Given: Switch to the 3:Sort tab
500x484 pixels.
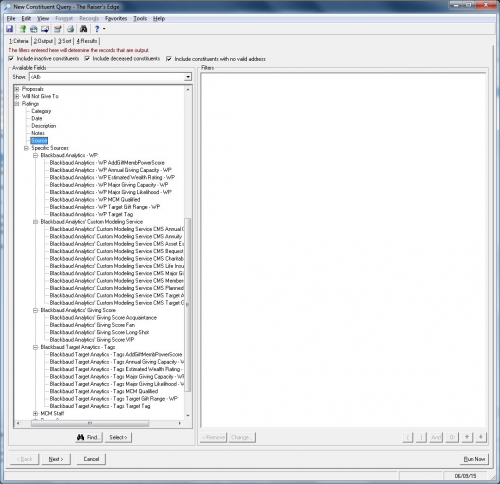Looking at the screenshot, I should [x=64, y=41].
